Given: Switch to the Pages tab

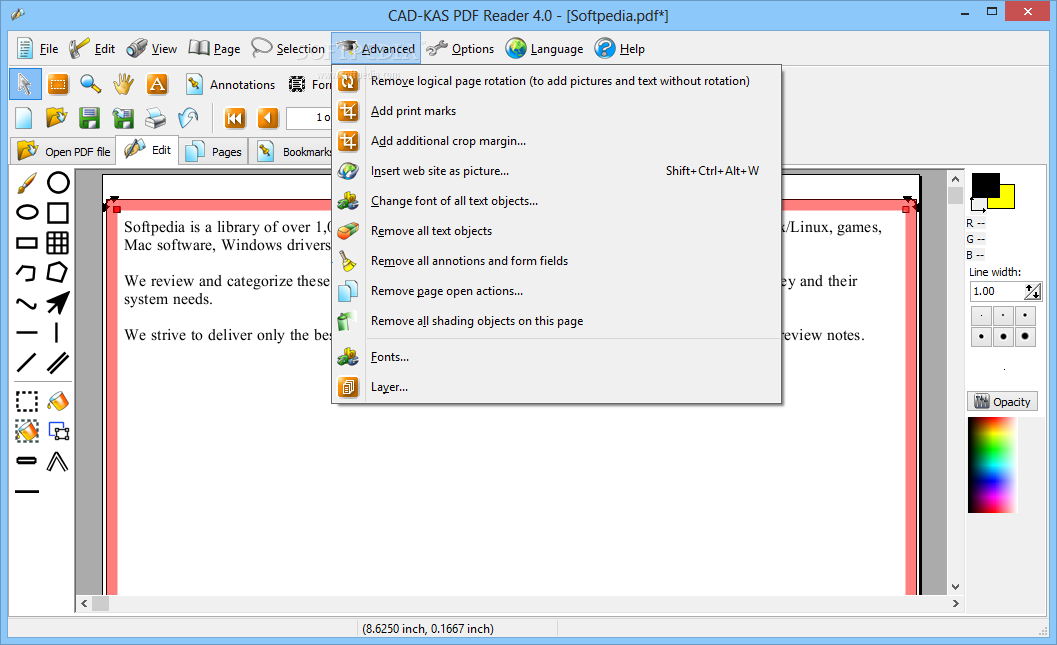Looking at the screenshot, I should [x=214, y=152].
